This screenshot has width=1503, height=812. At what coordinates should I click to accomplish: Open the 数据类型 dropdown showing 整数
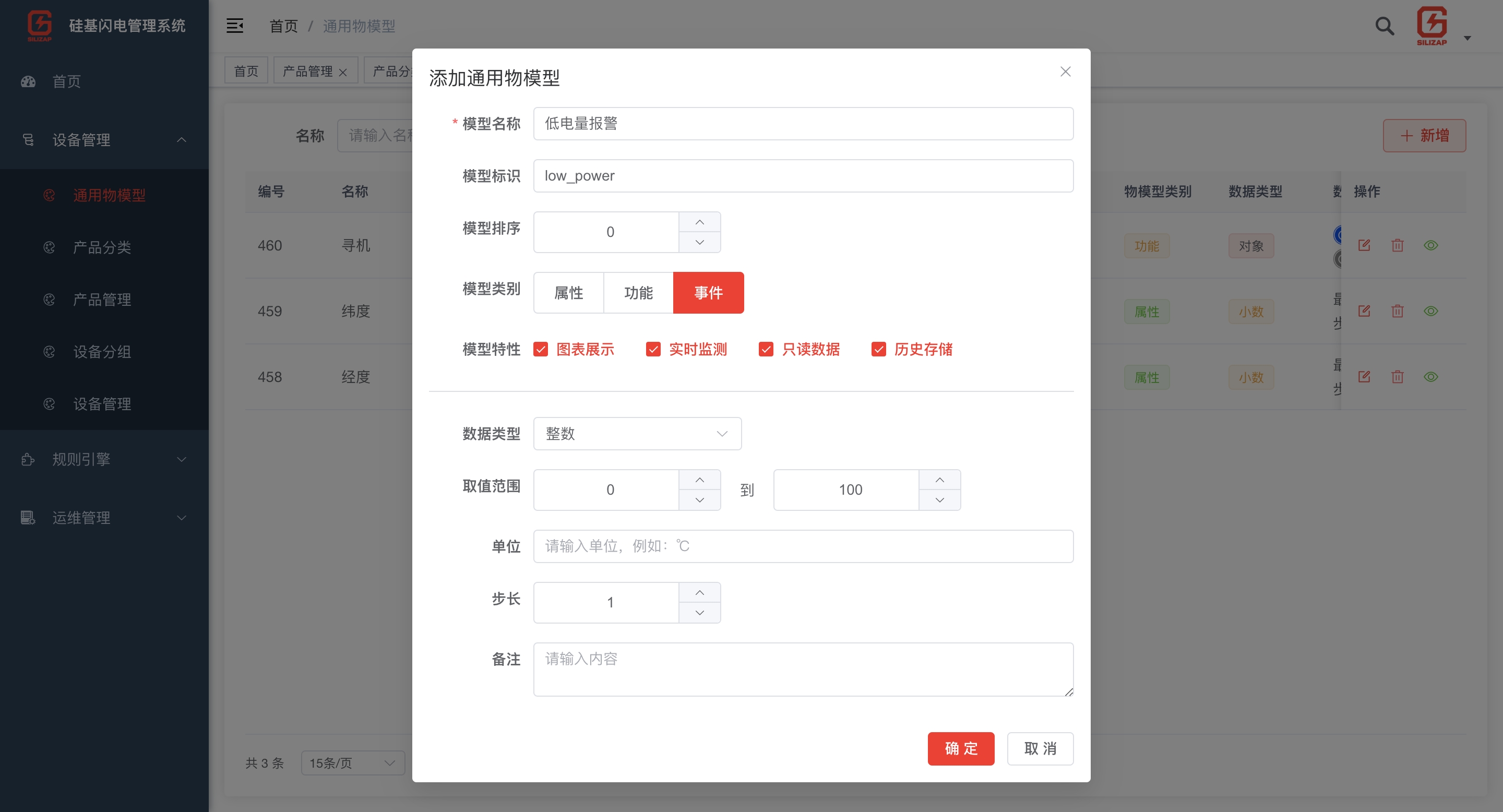coord(637,434)
